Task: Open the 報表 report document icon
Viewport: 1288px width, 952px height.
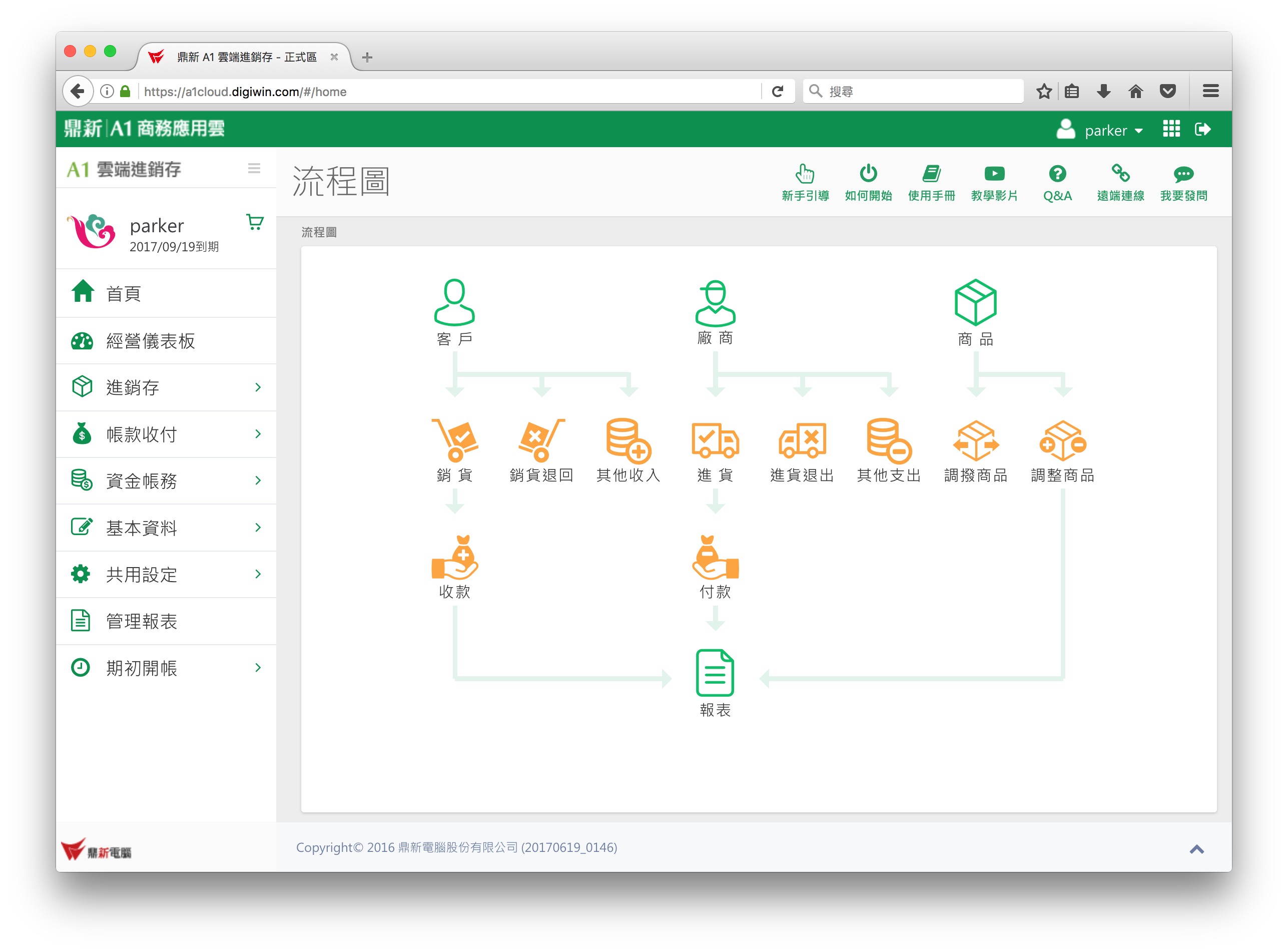Action: click(715, 673)
